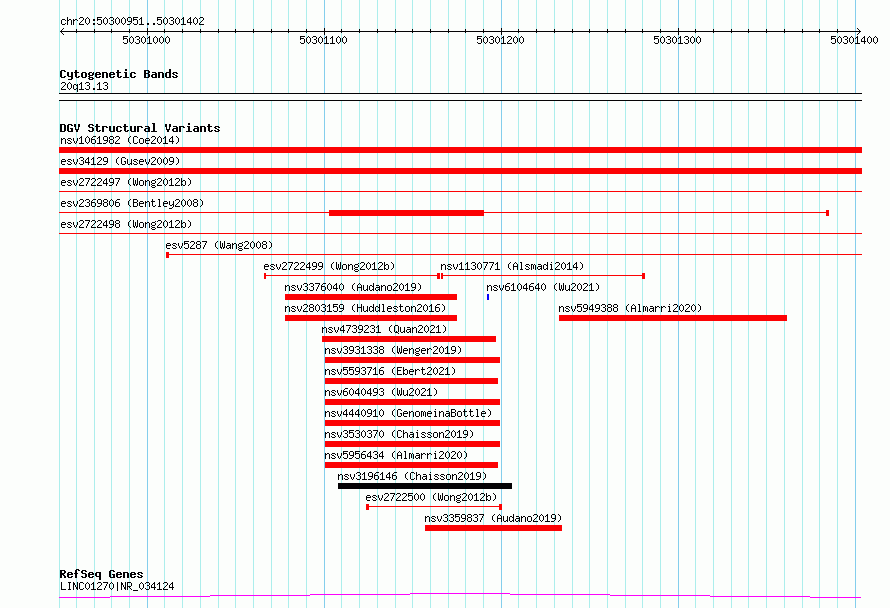This screenshot has width=890, height=608.
Task: Click the Cytogenetic Bands track title
Action: [x=119, y=74]
